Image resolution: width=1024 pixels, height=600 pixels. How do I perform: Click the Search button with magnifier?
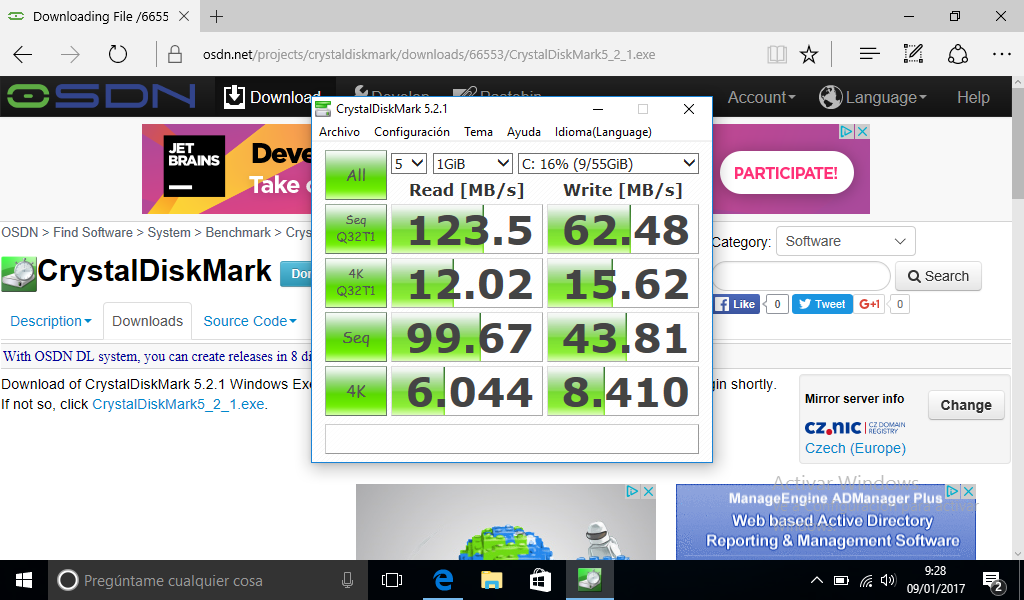pos(938,276)
